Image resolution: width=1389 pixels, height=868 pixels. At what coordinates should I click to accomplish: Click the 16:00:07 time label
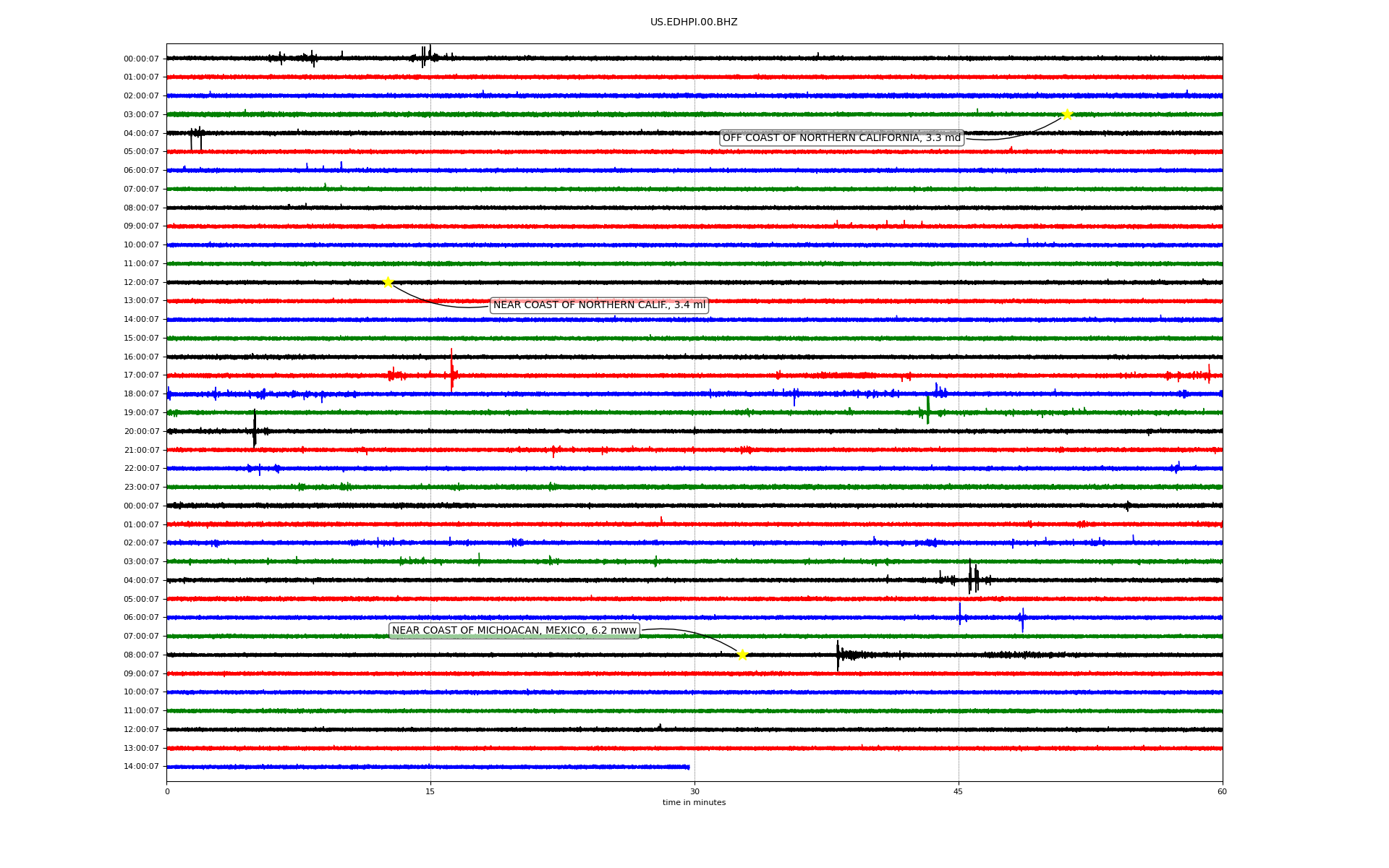(141, 357)
